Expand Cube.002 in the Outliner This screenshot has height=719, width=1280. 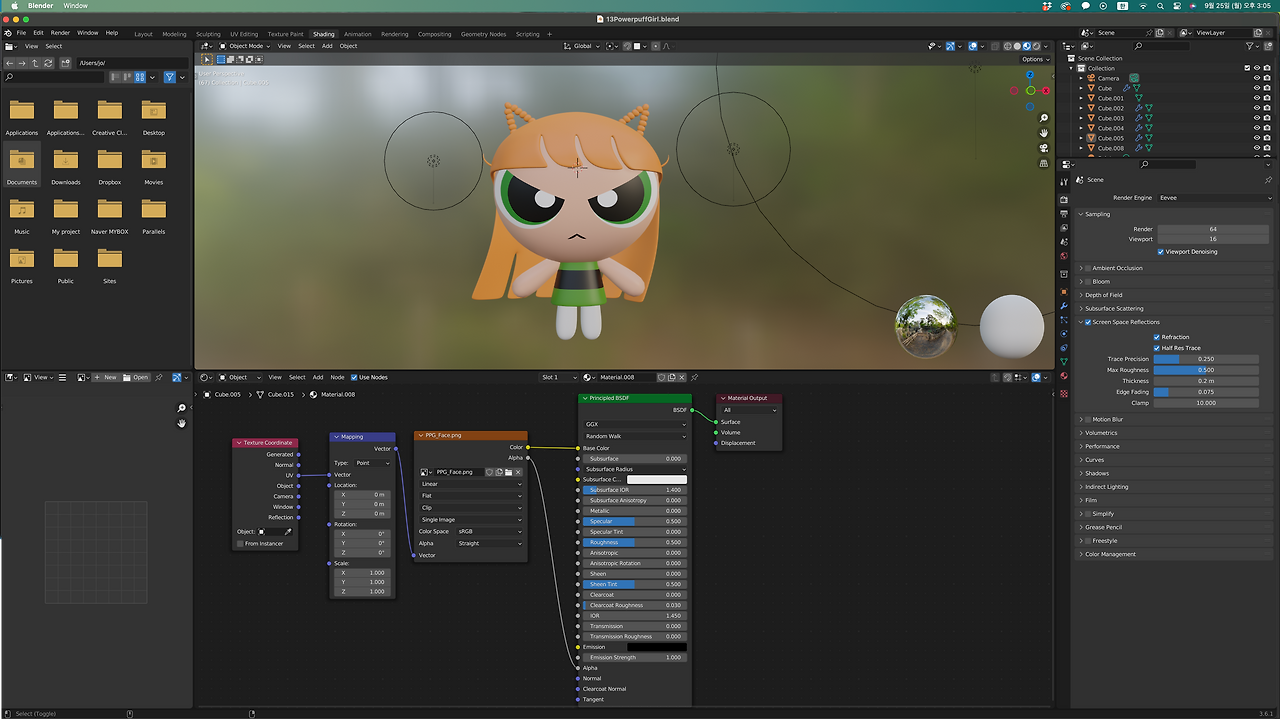(1082, 108)
